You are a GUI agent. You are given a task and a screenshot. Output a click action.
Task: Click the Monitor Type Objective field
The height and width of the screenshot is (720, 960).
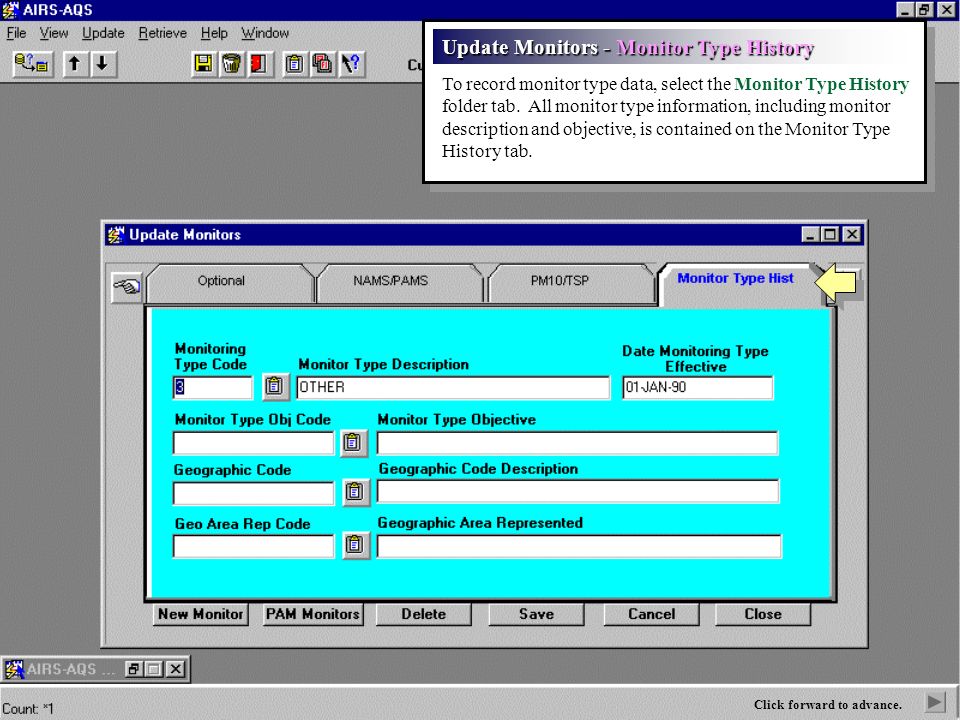click(577, 443)
